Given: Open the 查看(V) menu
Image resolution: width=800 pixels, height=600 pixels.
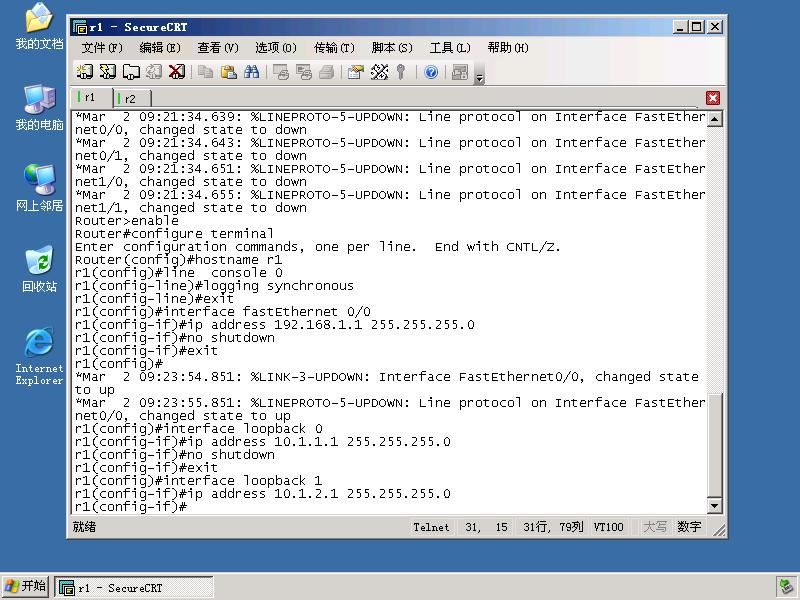Looking at the screenshot, I should tap(218, 48).
